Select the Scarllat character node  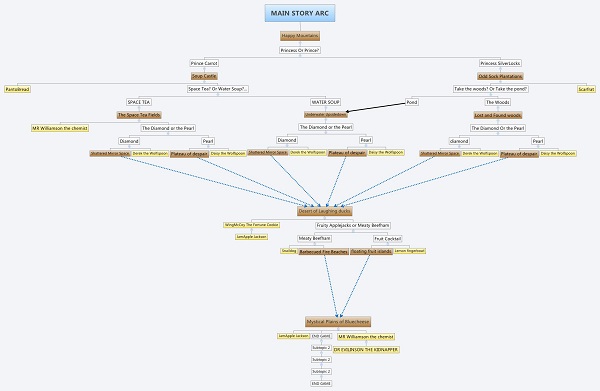[586, 89]
